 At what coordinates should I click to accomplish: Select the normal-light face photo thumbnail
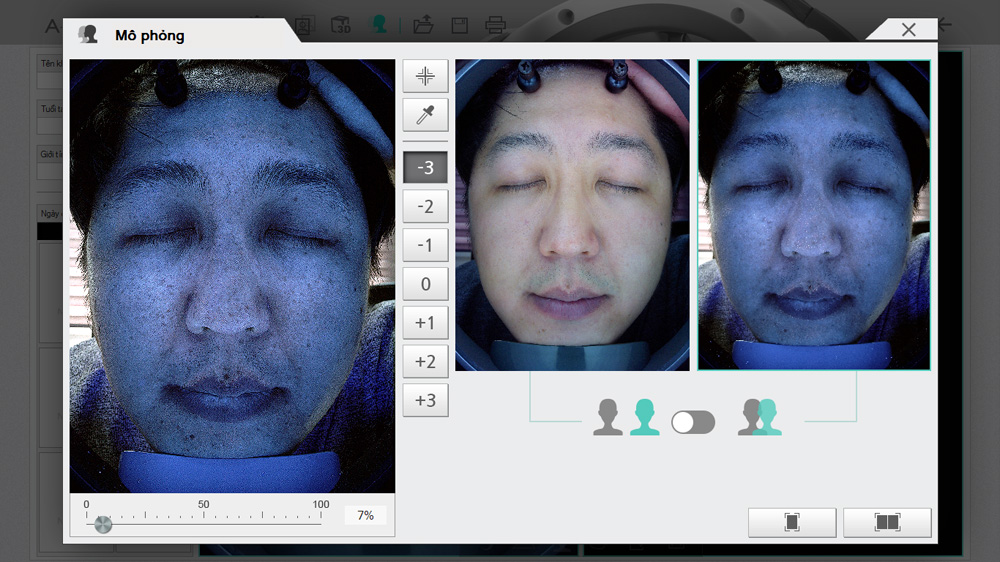572,215
